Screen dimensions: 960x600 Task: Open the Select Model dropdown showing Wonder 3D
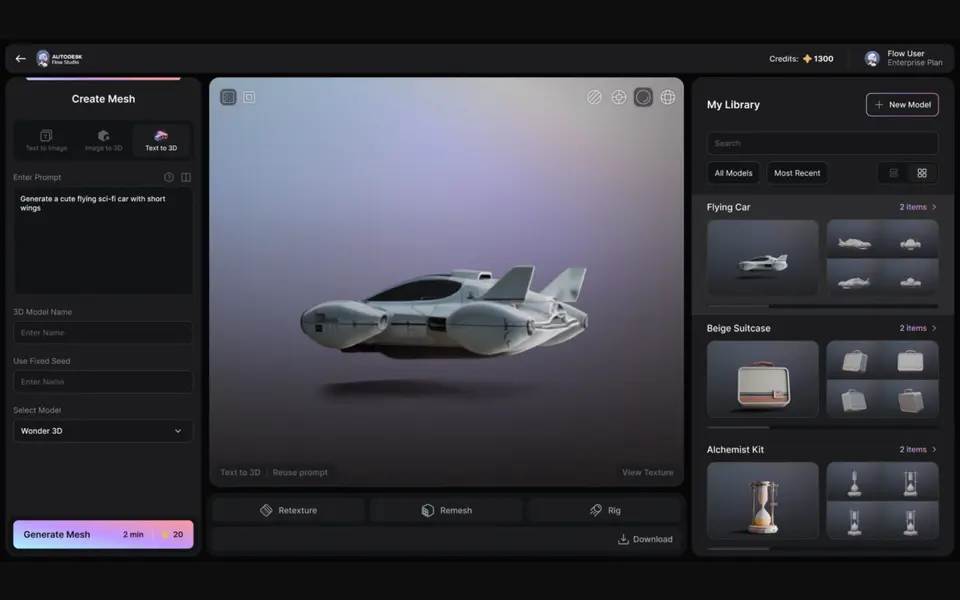(103, 431)
